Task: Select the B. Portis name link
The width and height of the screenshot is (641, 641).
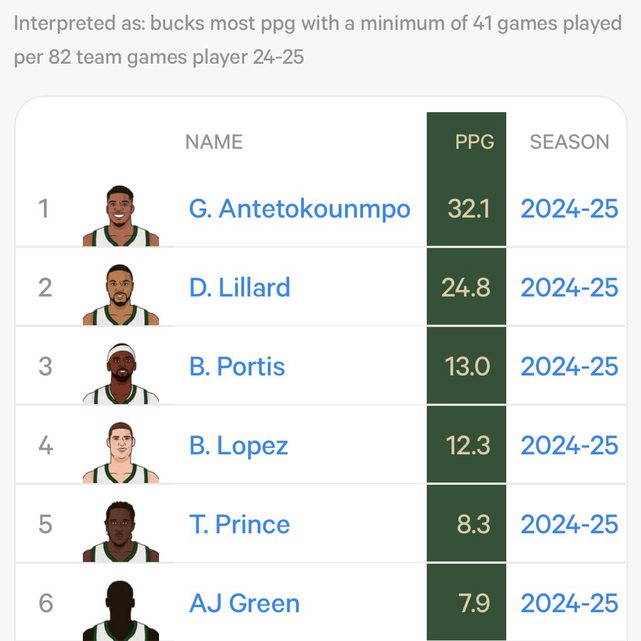Action: (x=236, y=367)
